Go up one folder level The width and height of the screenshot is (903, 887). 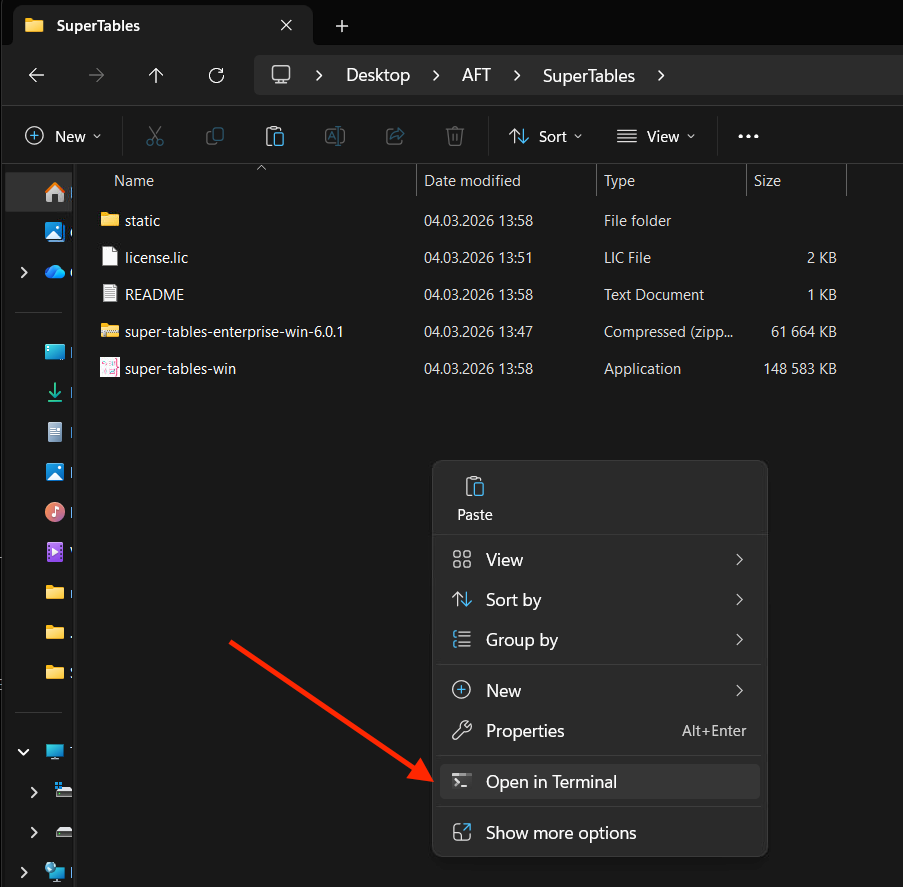[x=156, y=75]
